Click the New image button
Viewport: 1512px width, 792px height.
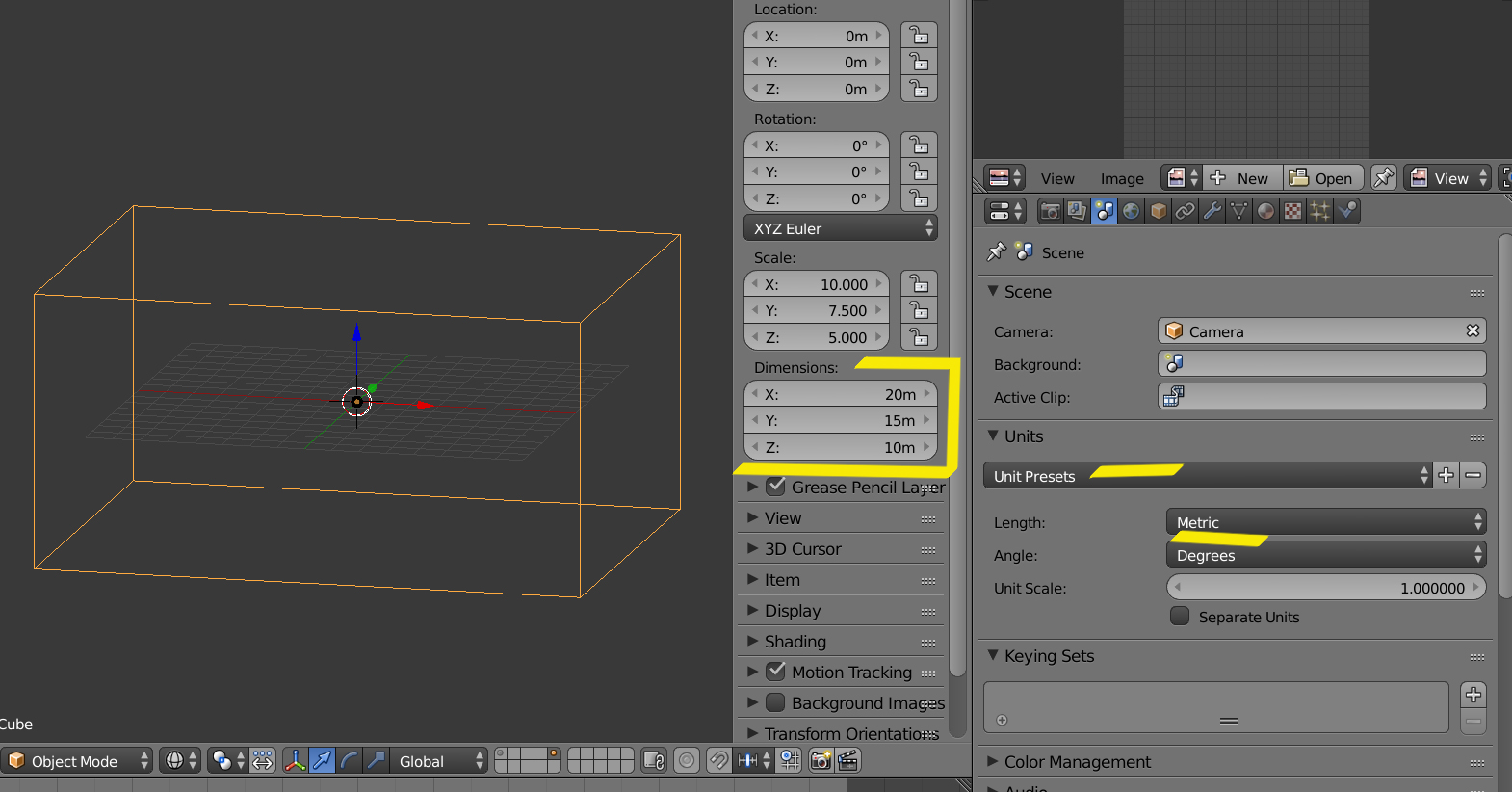1241,177
